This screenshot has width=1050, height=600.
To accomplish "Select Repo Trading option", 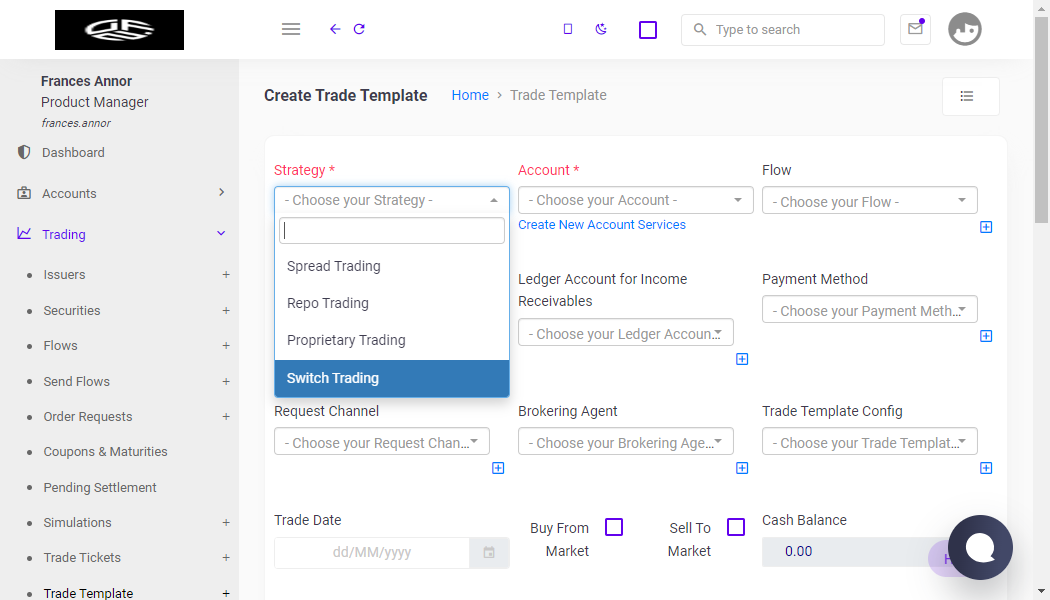I will coord(392,303).
